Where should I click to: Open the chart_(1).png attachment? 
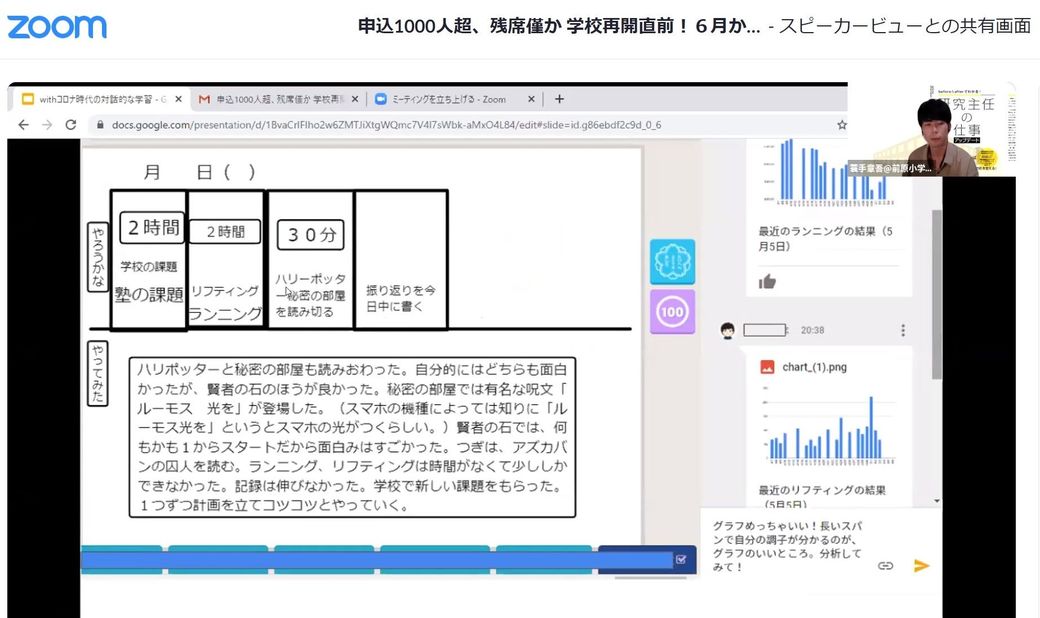tap(814, 367)
